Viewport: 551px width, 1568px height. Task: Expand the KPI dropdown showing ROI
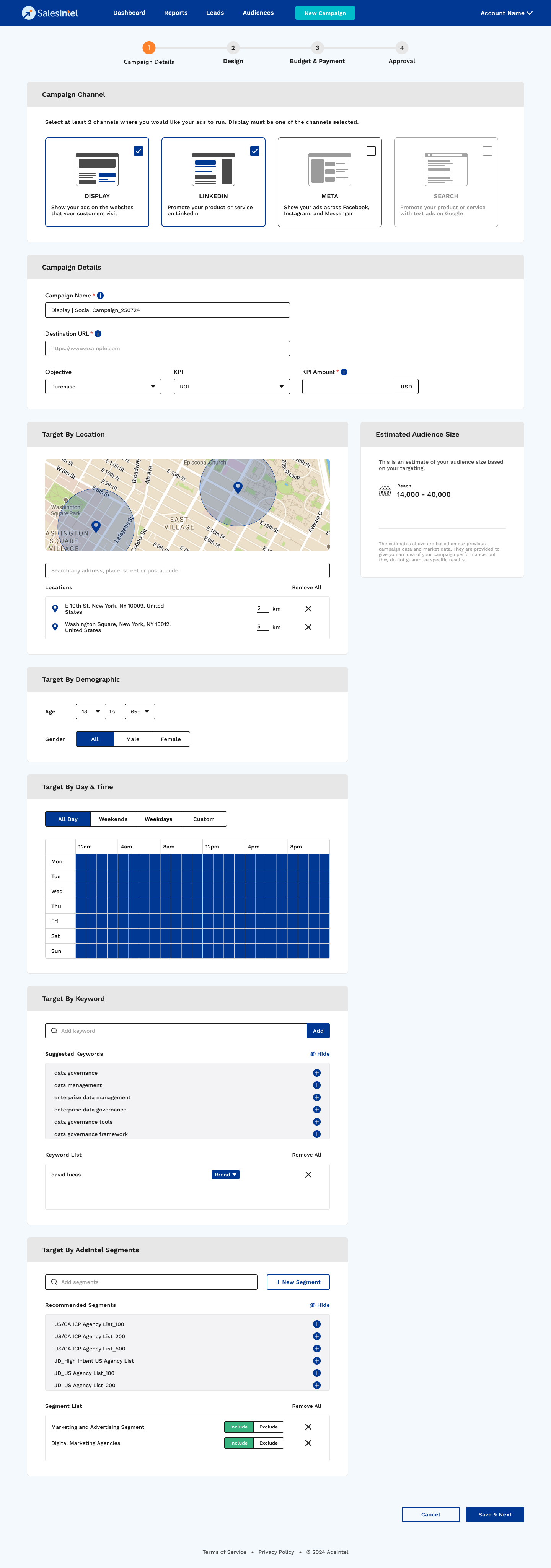[x=231, y=387]
